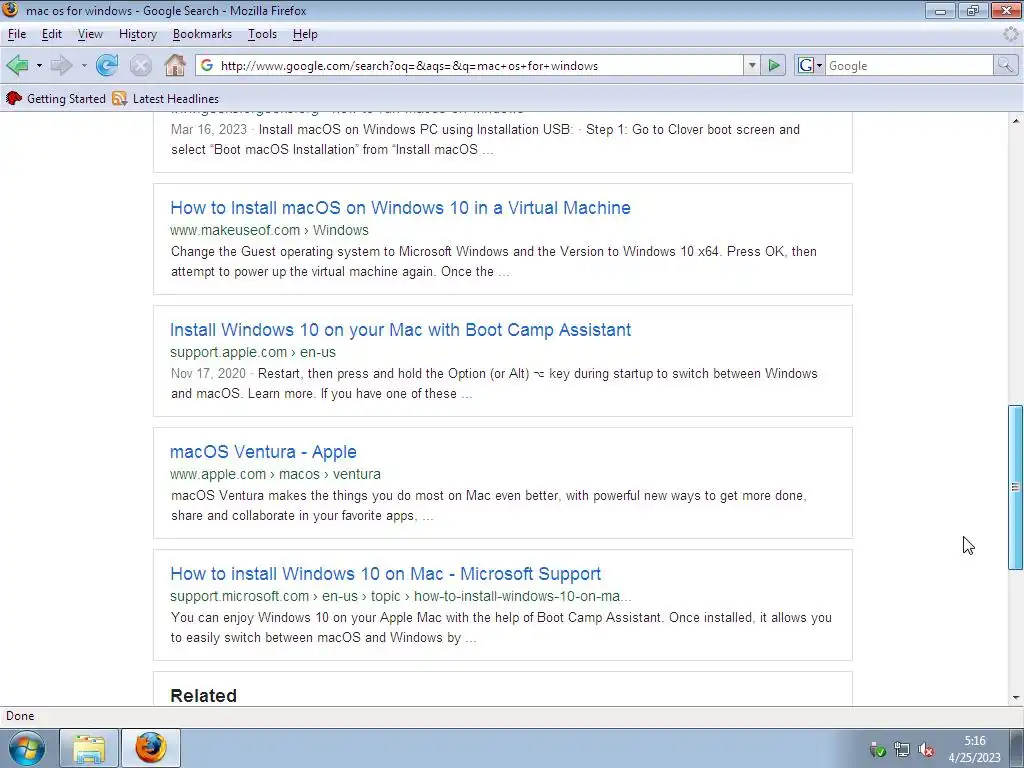
Task: Click the Forward arrow button
Action: click(x=61, y=65)
